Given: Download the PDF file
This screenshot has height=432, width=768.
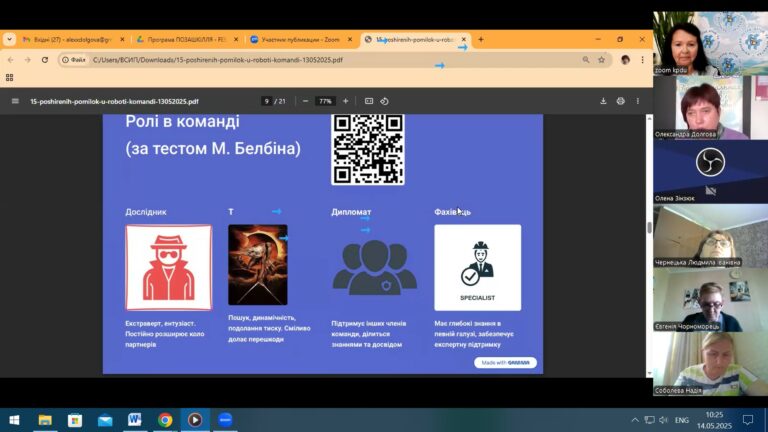Looking at the screenshot, I should (x=603, y=101).
